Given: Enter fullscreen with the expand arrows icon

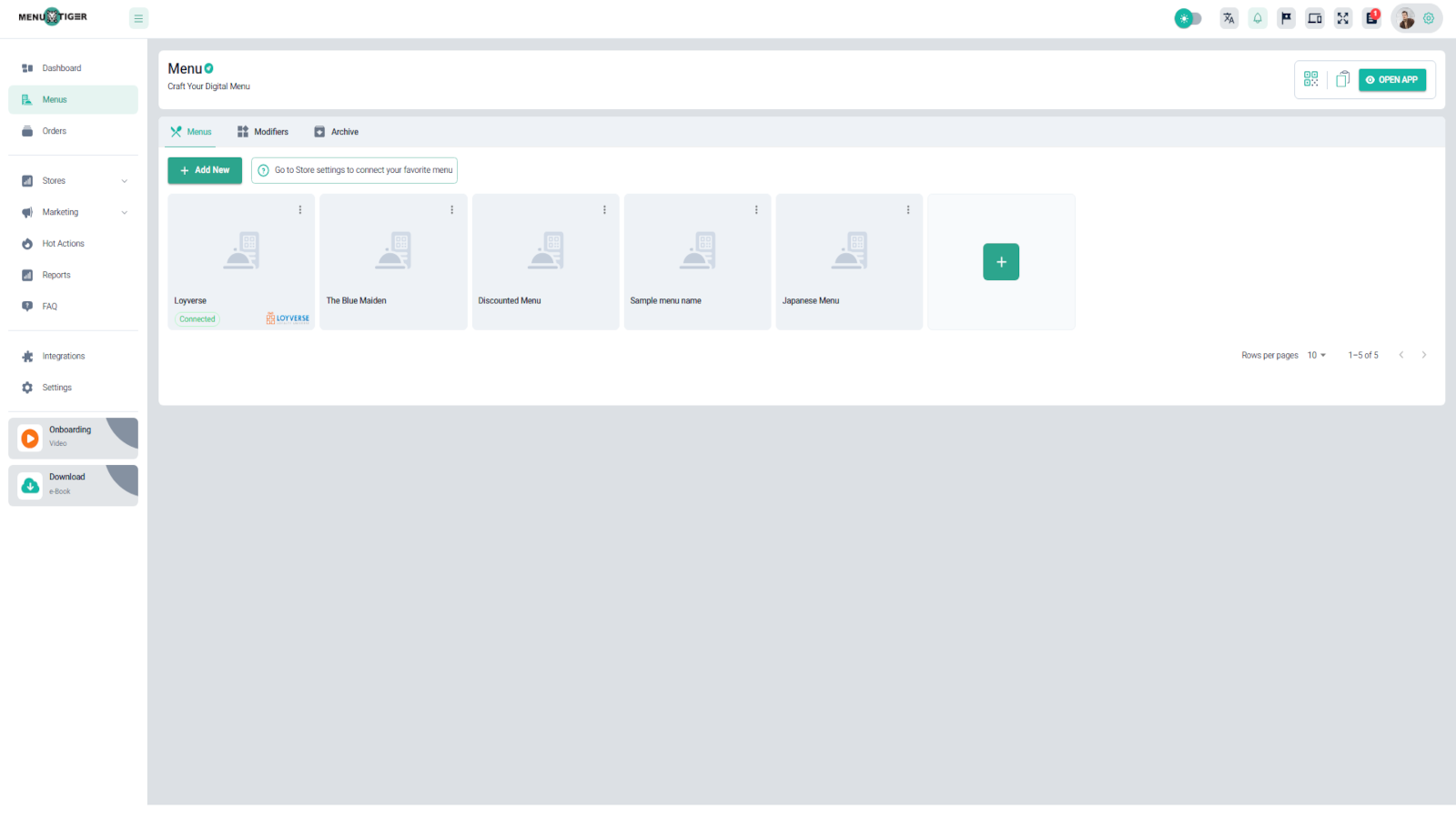Looking at the screenshot, I should tap(1343, 18).
